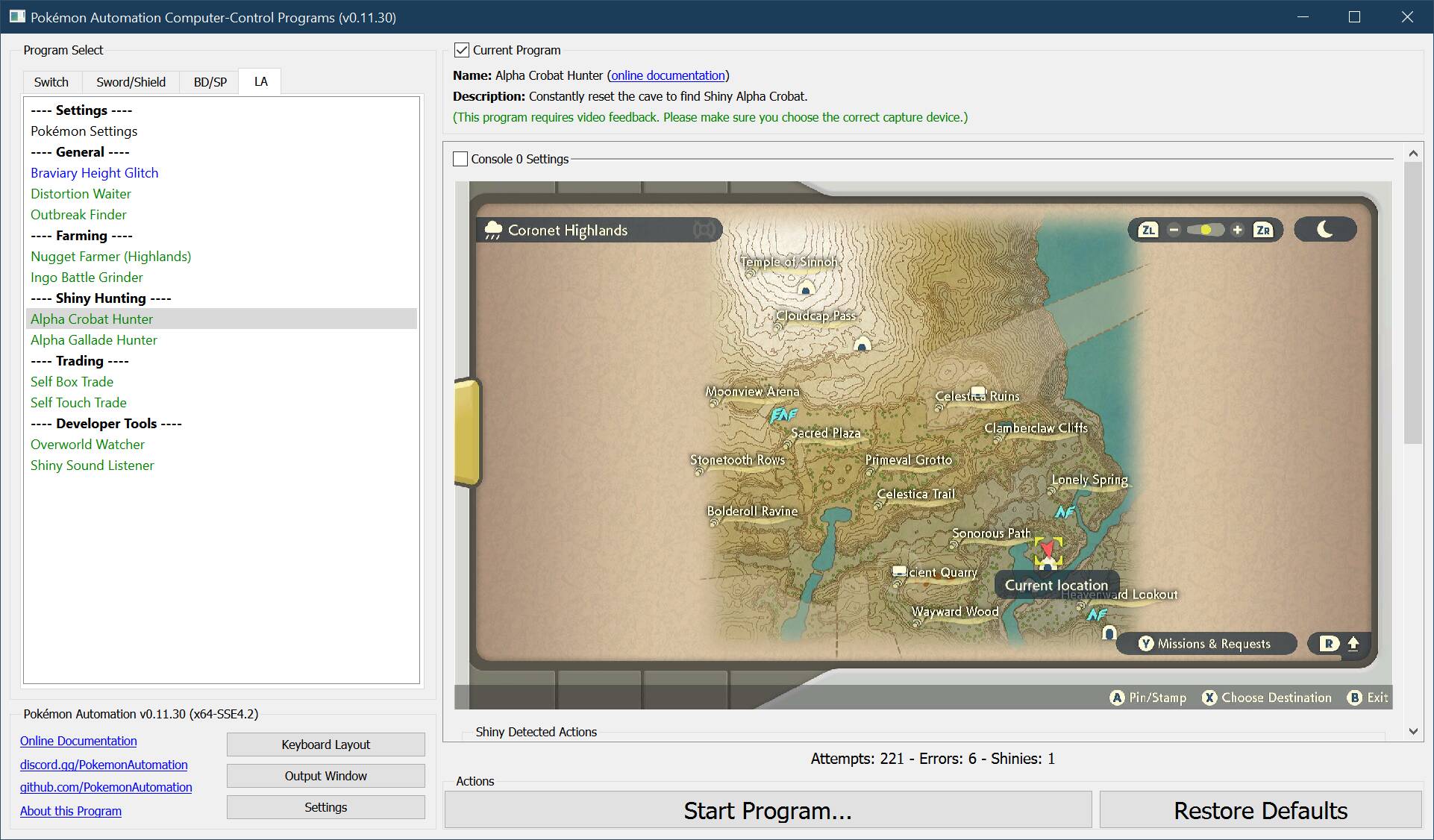This screenshot has height=840, width=1434.
Task: Click the scroll-up arrow of settings panel
Action: coord(1413,154)
